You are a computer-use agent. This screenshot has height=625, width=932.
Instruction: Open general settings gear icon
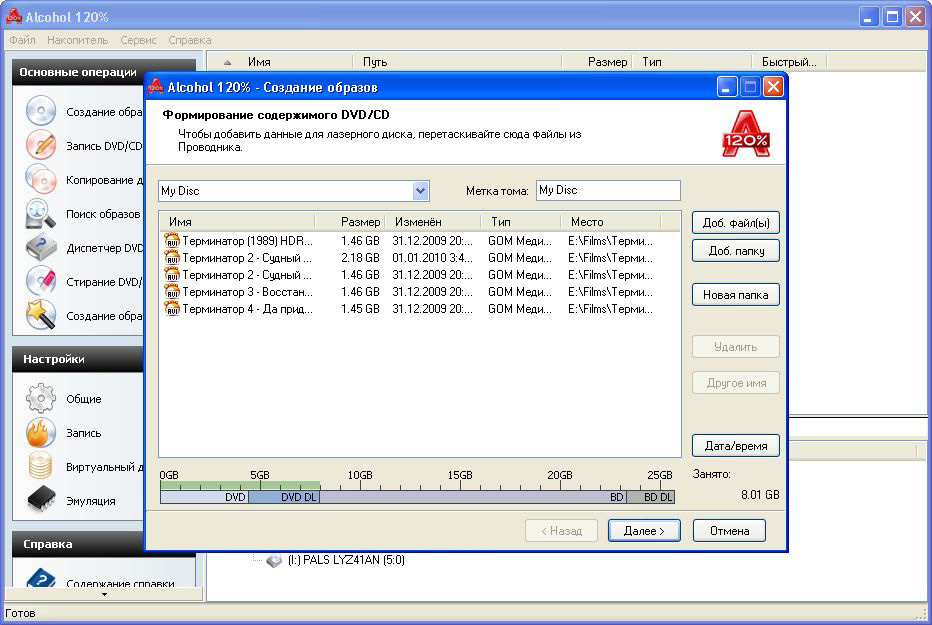pos(40,398)
